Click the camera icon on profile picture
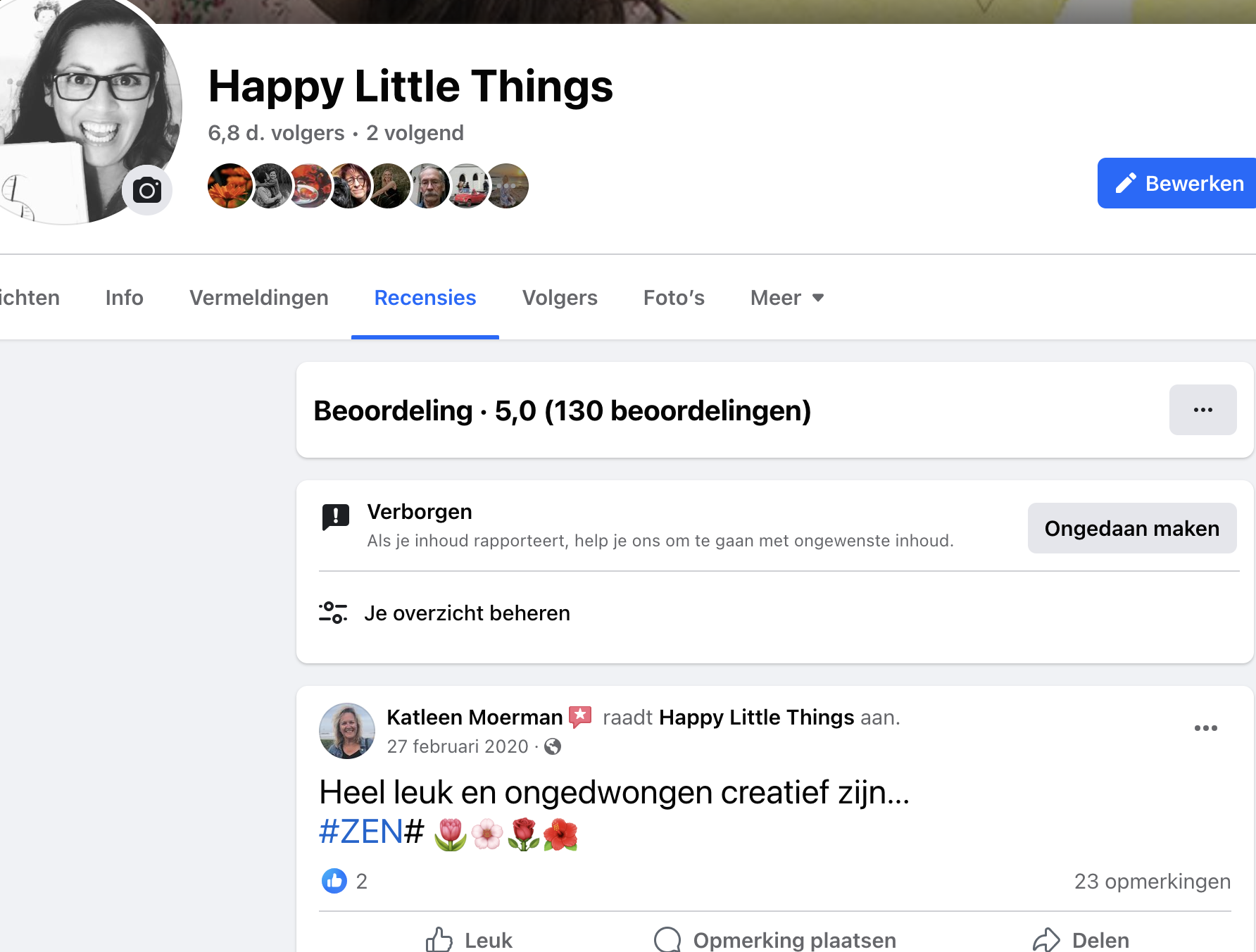The width and height of the screenshot is (1256, 952). pyautogui.click(x=147, y=190)
